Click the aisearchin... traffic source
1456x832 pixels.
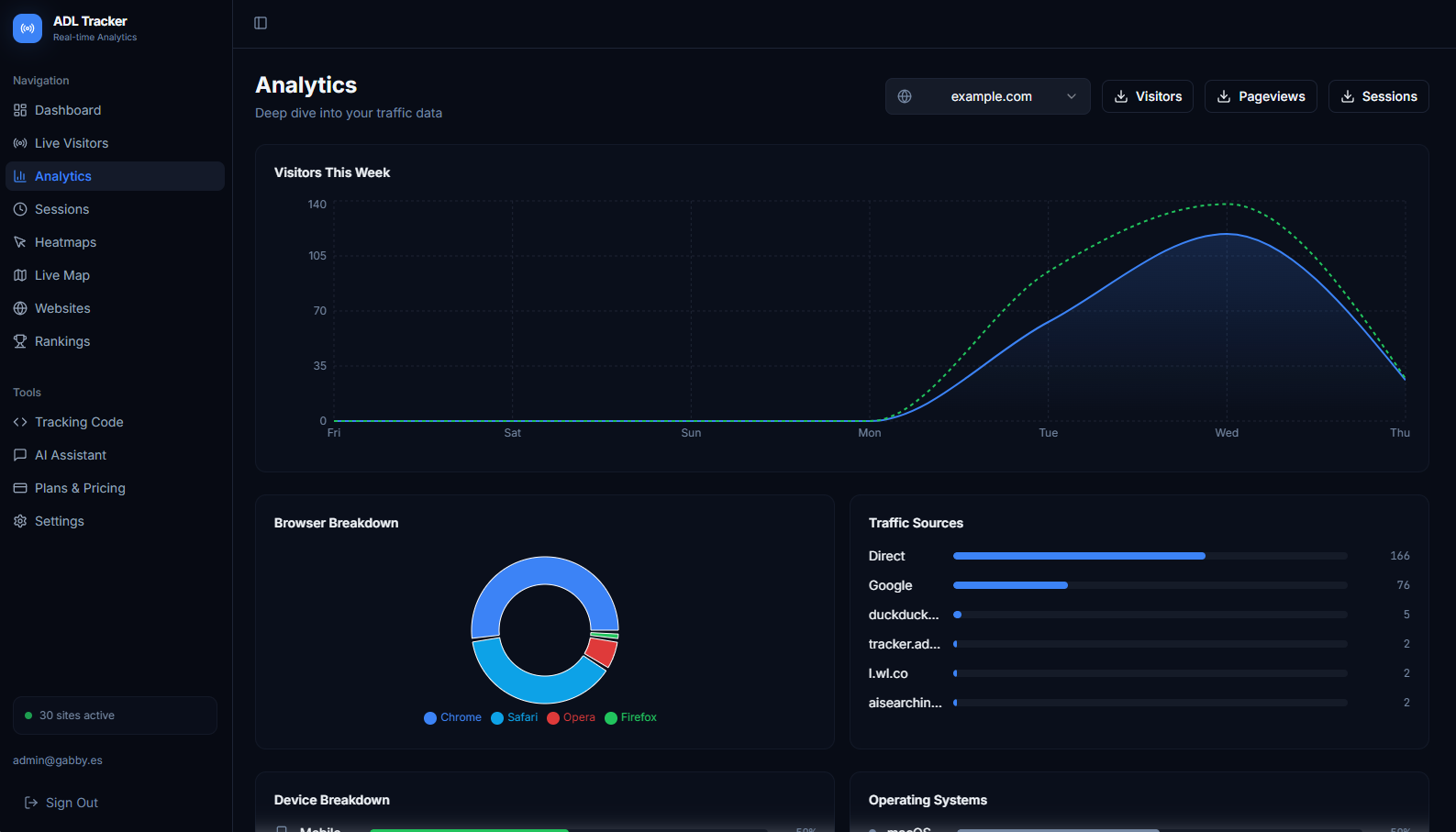[906, 703]
